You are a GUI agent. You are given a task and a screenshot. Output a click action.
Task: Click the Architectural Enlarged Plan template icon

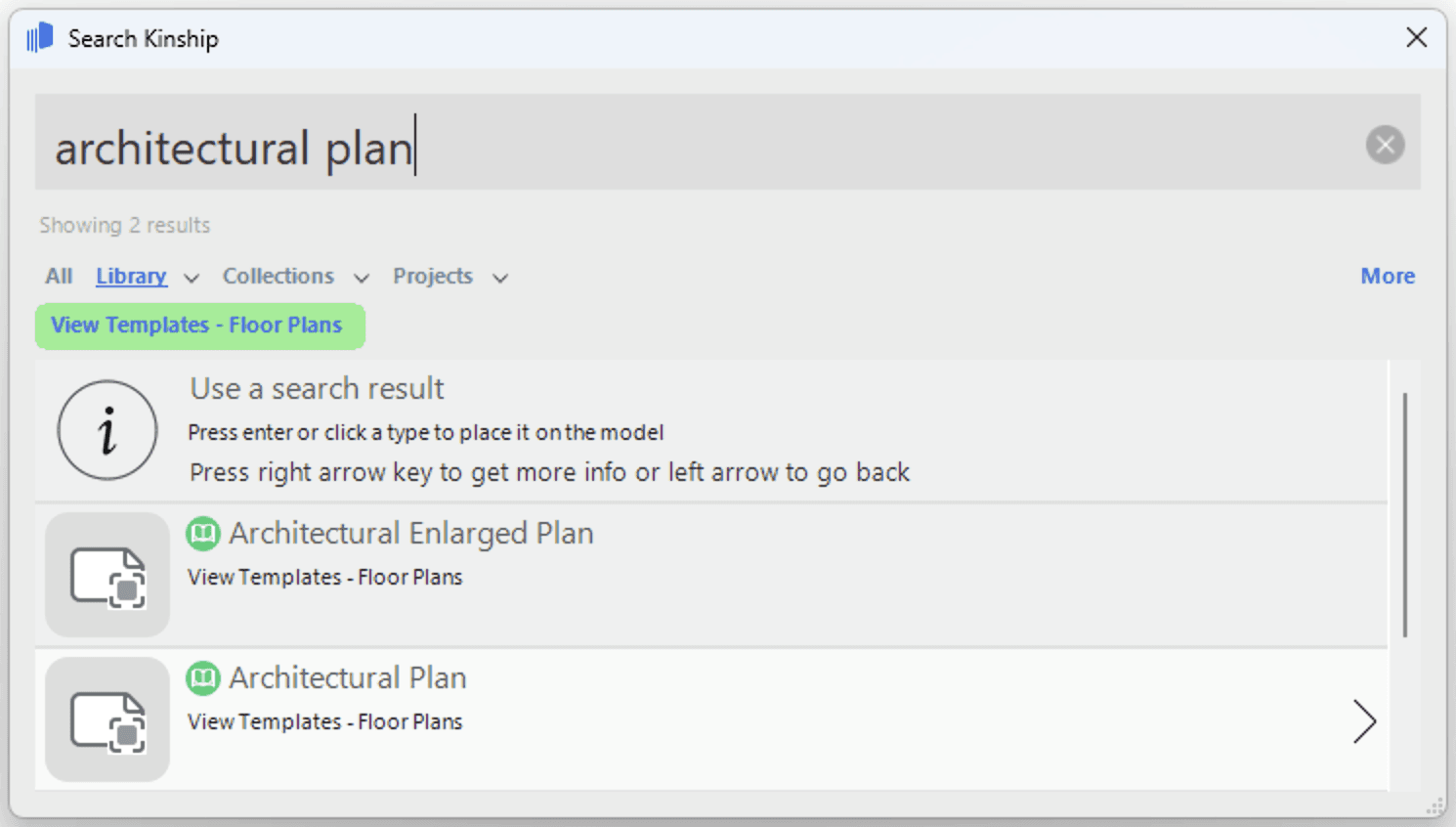click(107, 574)
